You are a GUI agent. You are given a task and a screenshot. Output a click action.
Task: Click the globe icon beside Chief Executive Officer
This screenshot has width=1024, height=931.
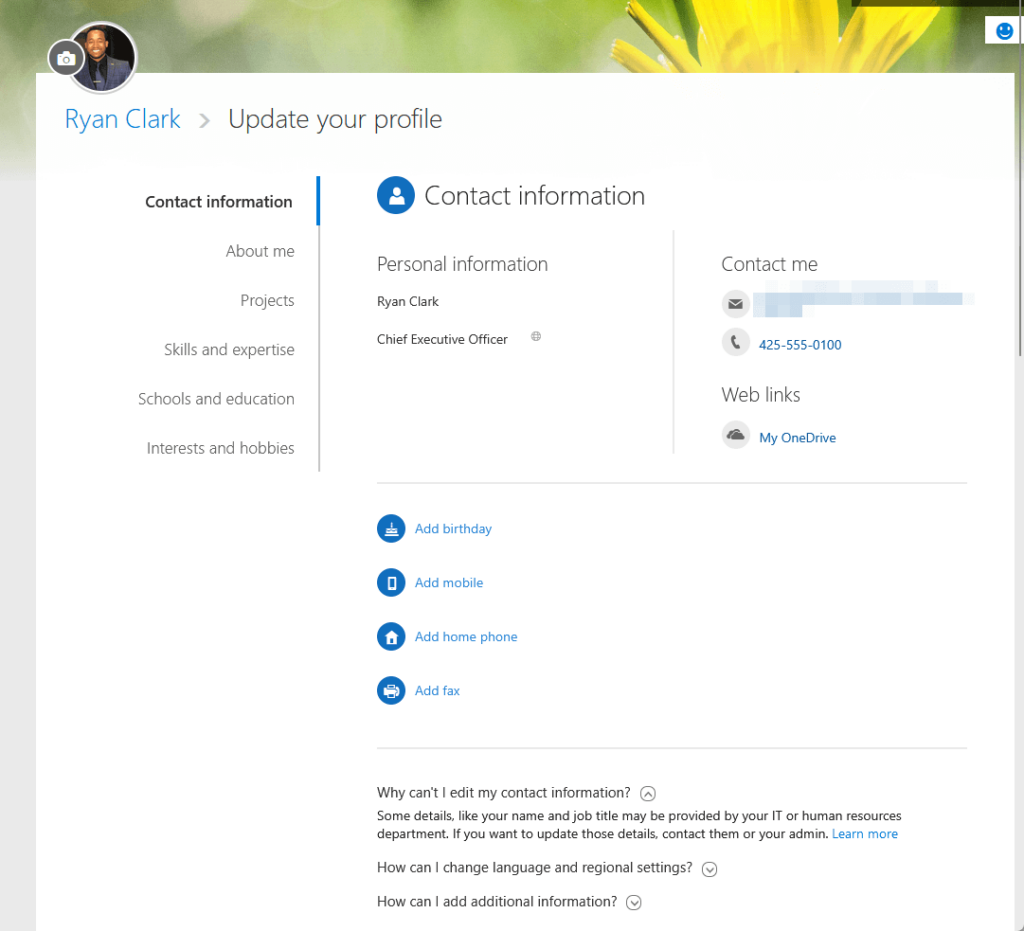536,336
